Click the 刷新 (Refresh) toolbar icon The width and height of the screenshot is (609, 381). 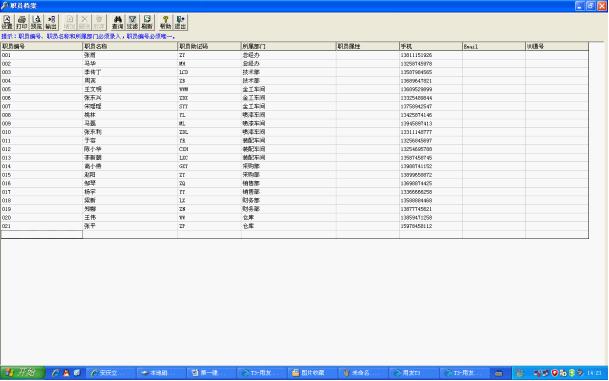point(147,22)
